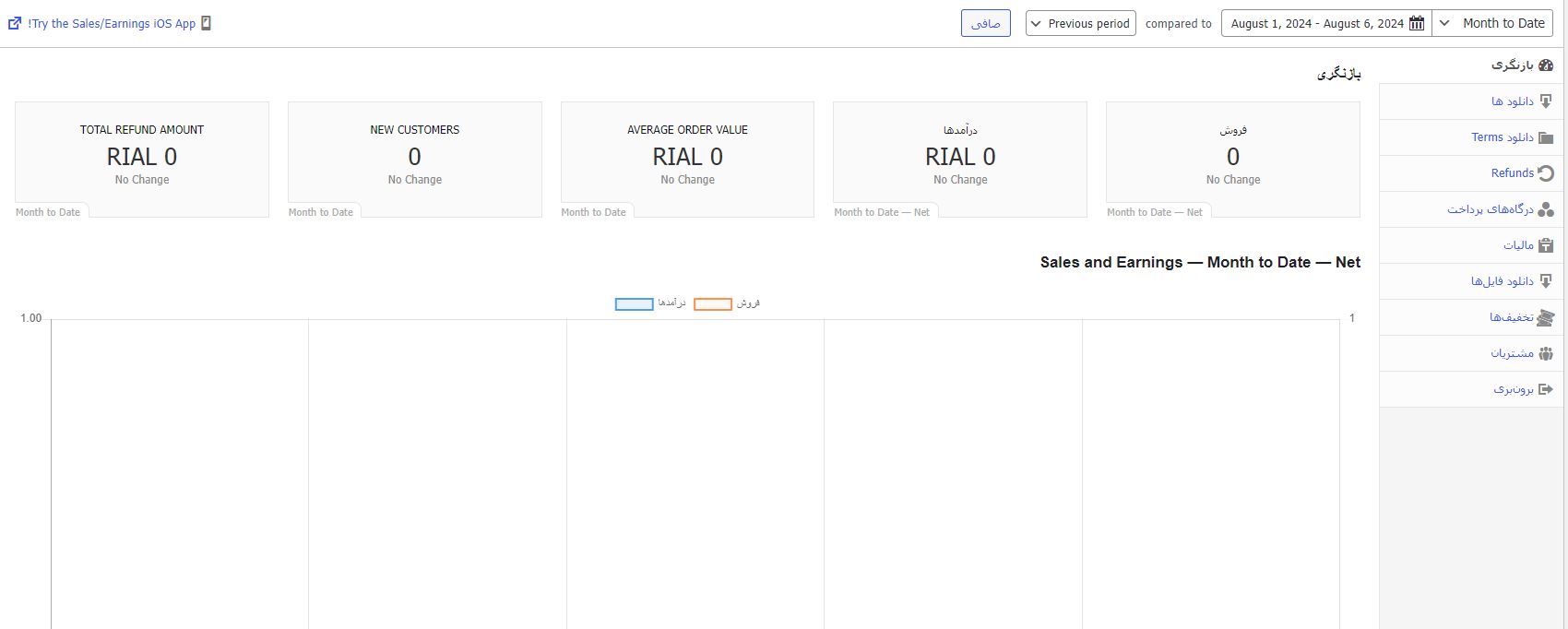Click the folder icon for دانلود Terms

(x=1546, y=137)
